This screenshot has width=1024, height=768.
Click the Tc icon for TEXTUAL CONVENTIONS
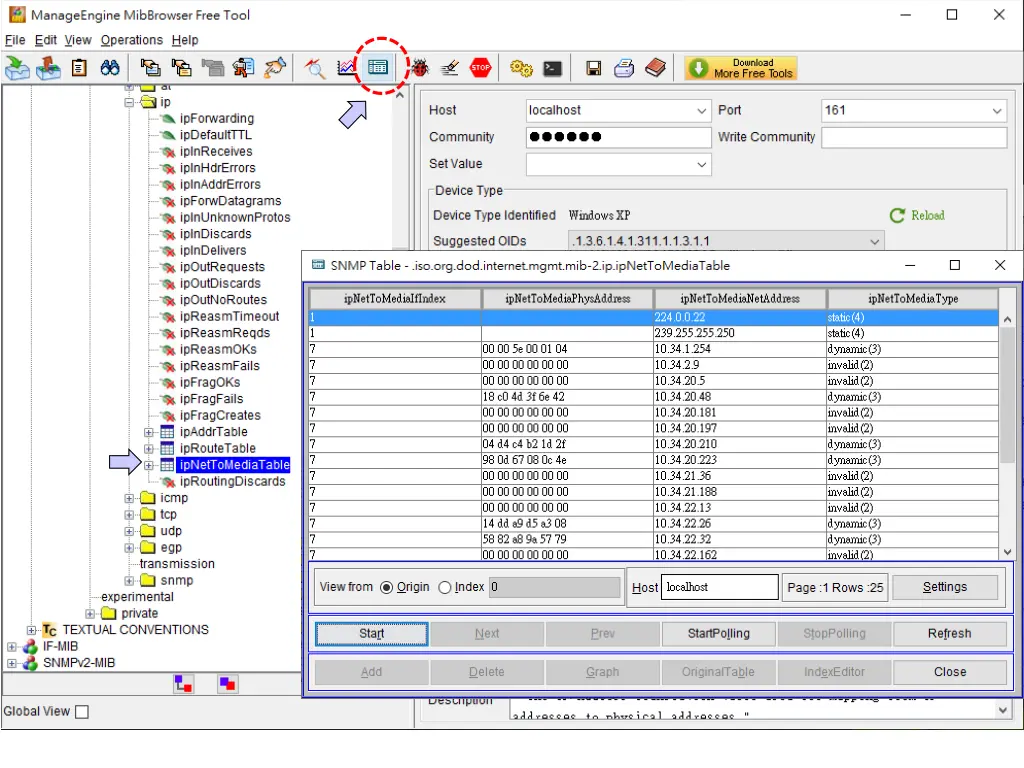point(50,630)
